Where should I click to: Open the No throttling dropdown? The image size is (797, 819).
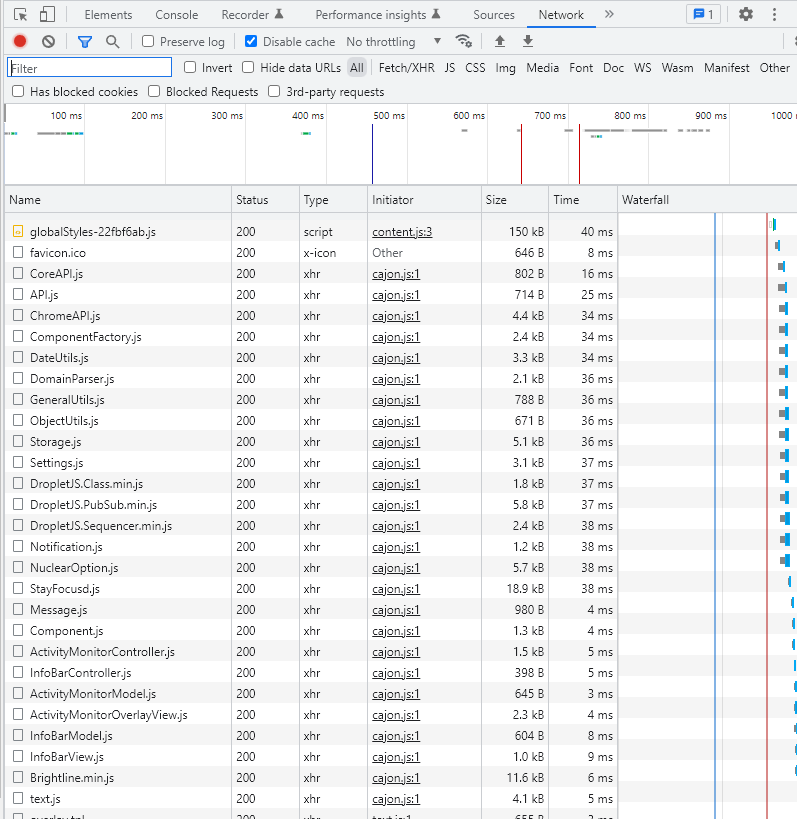[x=394, y=41]
